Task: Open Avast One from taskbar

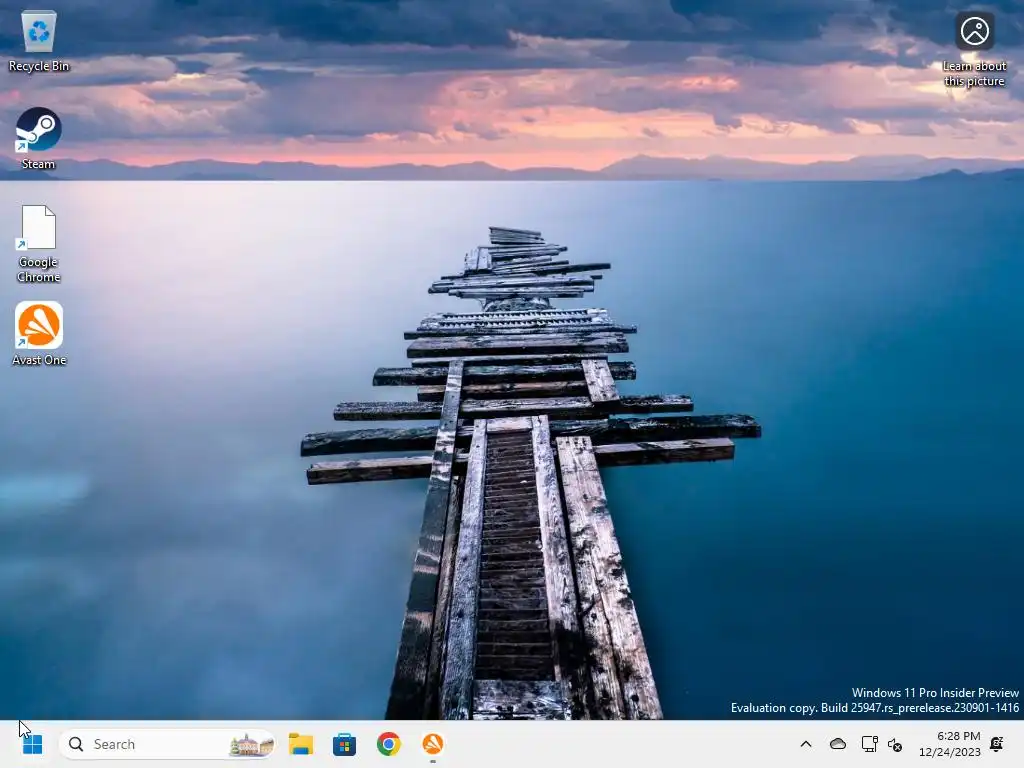Action: click(432, 744)
